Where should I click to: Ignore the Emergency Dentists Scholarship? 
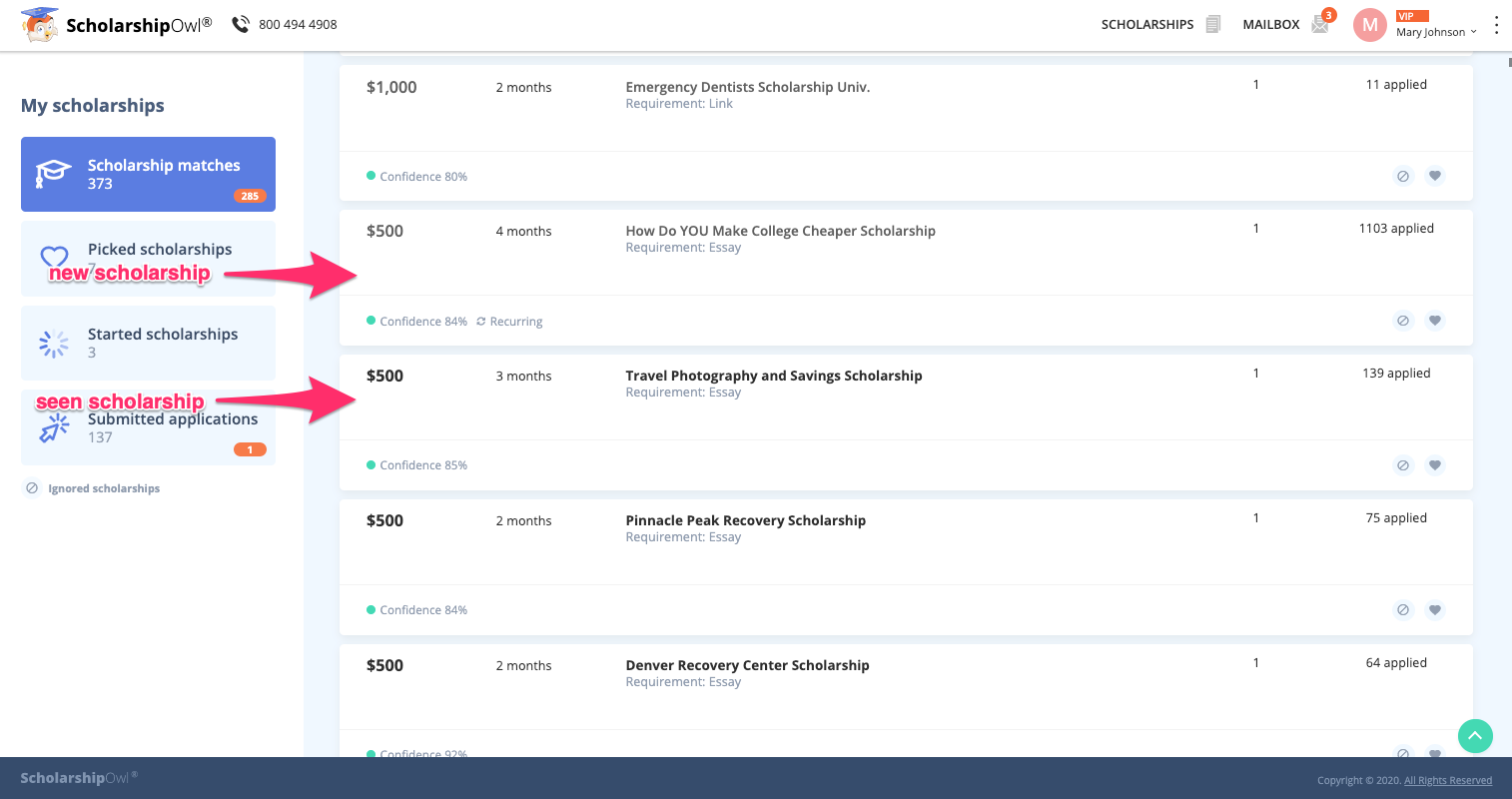pos(1403,176)
